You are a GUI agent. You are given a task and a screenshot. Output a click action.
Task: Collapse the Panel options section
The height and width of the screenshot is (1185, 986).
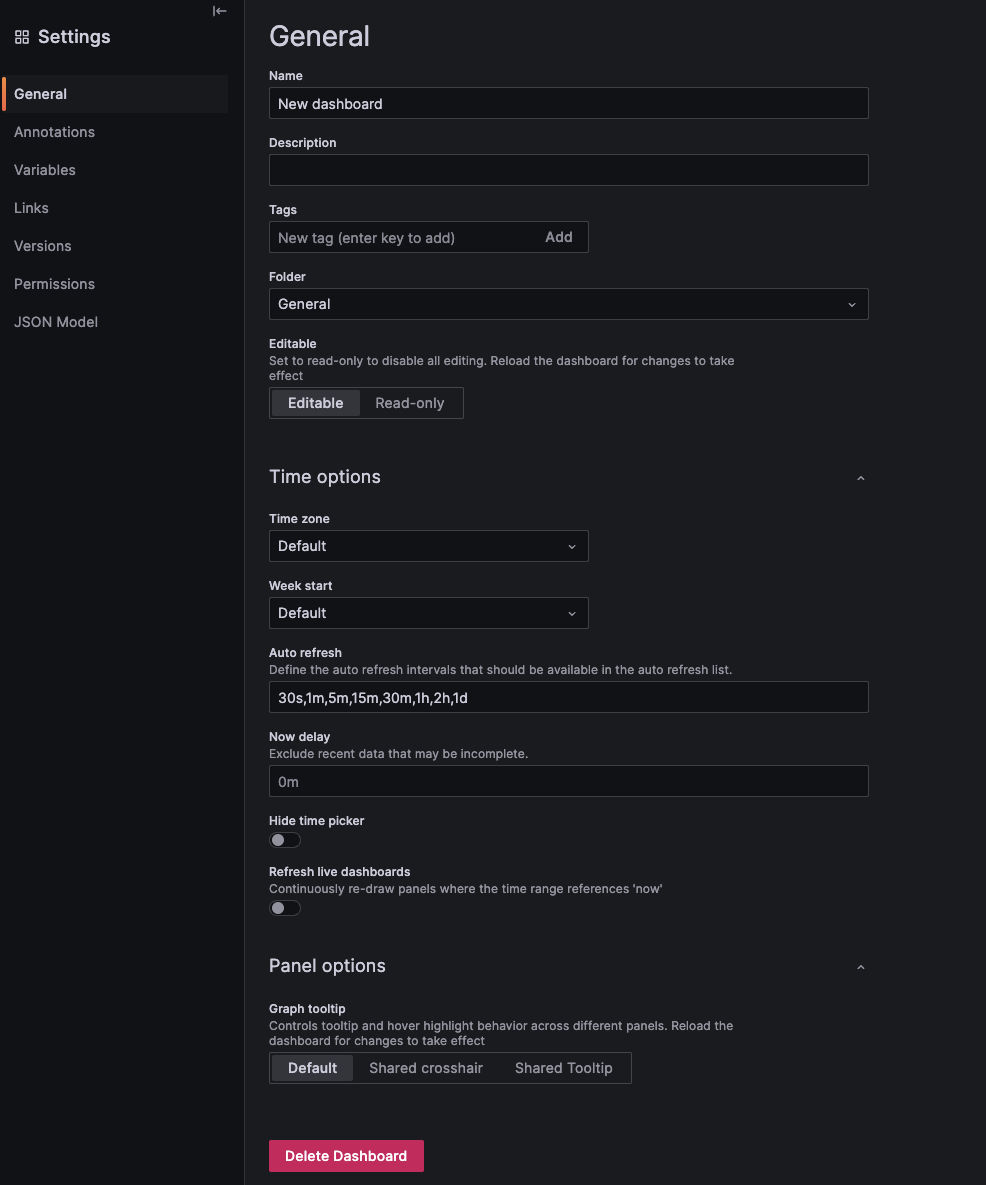pyautogui.click(x=860, y=967)
